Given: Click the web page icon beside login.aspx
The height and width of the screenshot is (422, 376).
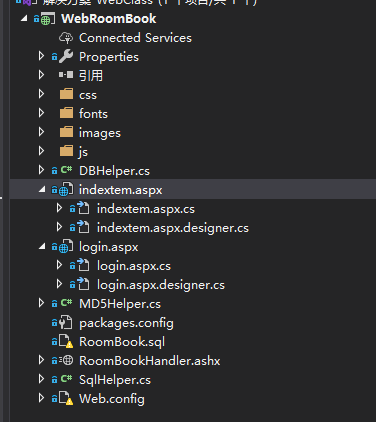Looking at the screenshot, I should tap(66, 247).
